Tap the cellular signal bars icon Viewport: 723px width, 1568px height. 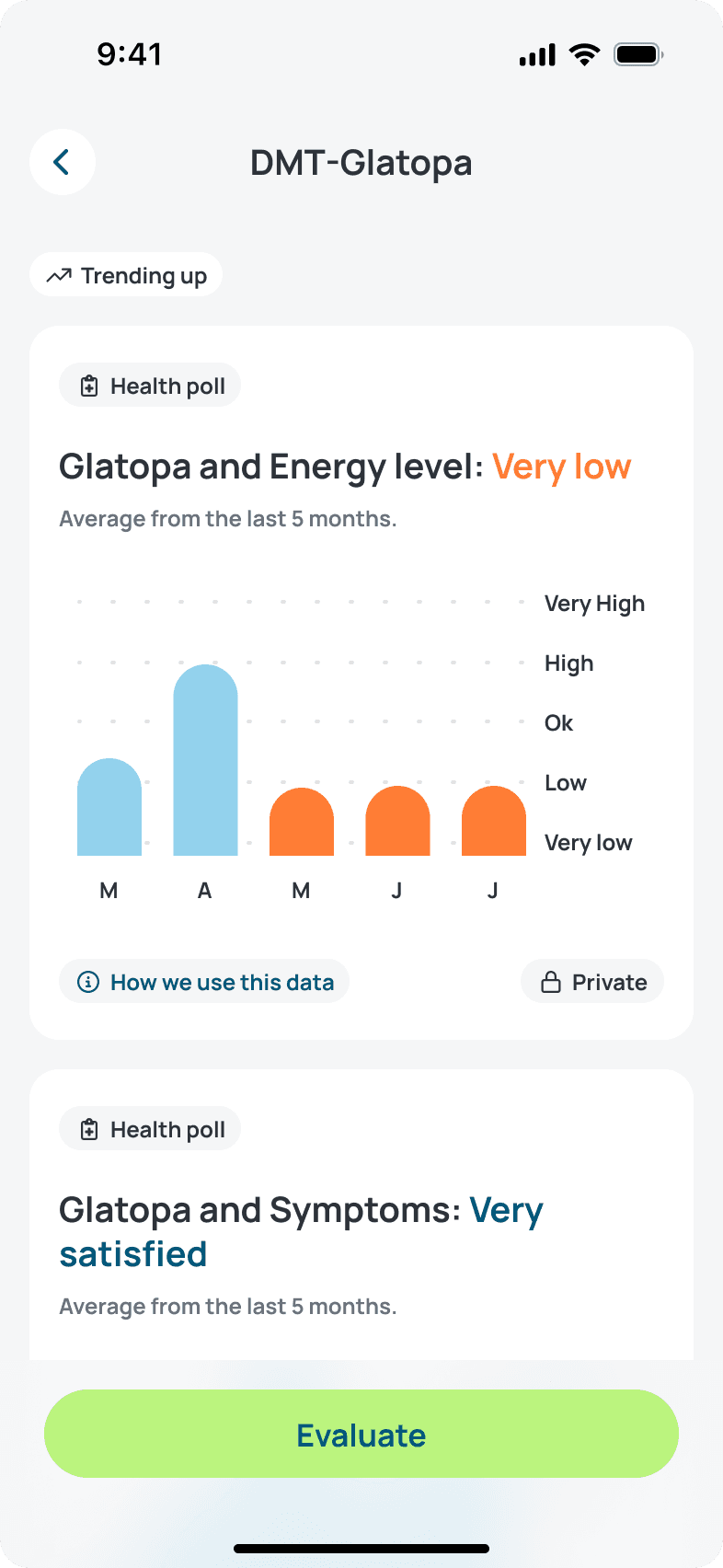pyautogui.click(x=537, y=55)
